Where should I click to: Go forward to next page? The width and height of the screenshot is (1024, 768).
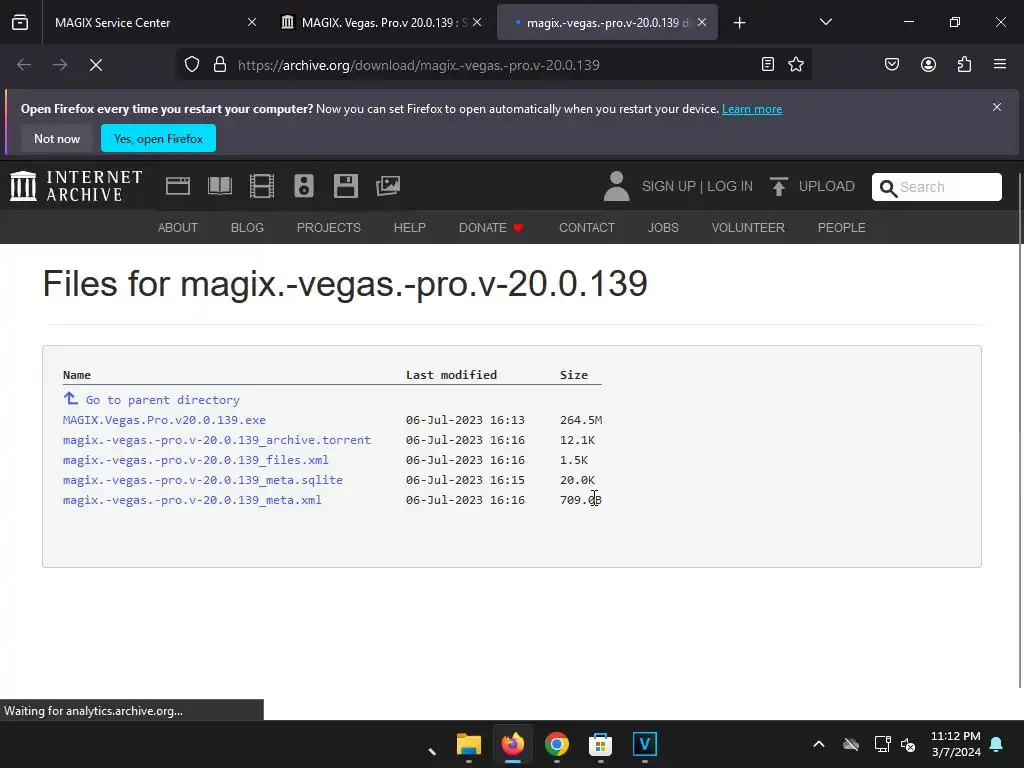60,65
